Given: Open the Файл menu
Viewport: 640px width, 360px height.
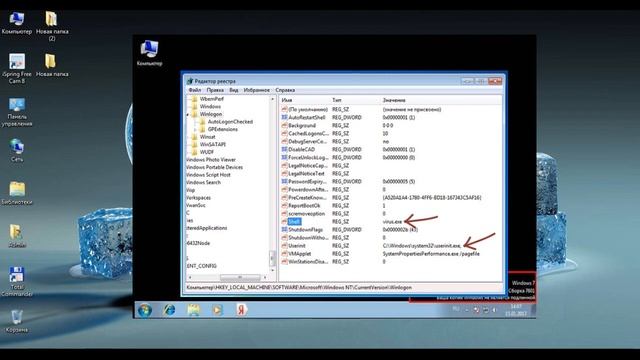Looking at the screenshot, I should coord(195,90).
